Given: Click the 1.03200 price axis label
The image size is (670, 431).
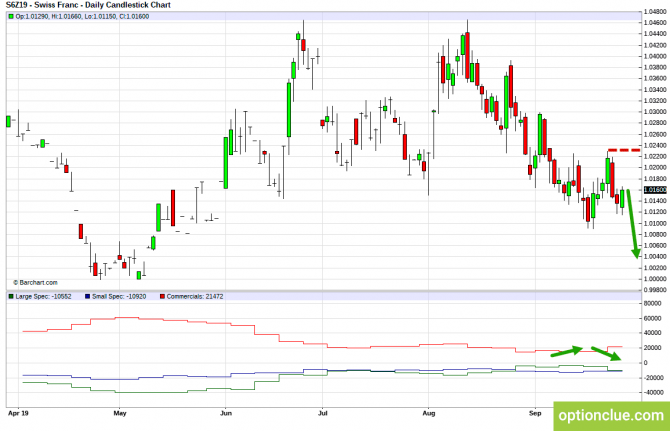Looking at the screenshot, I should (655, 101).
